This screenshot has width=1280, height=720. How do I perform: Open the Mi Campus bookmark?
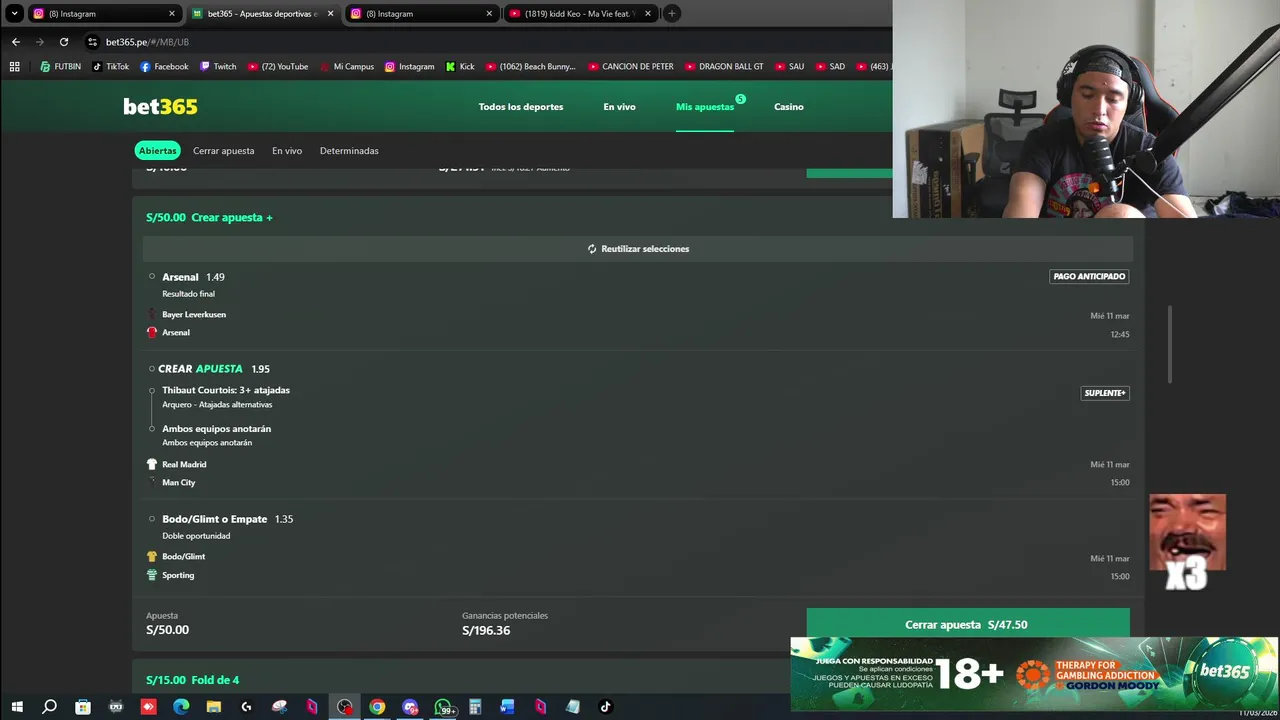(346, 67)
